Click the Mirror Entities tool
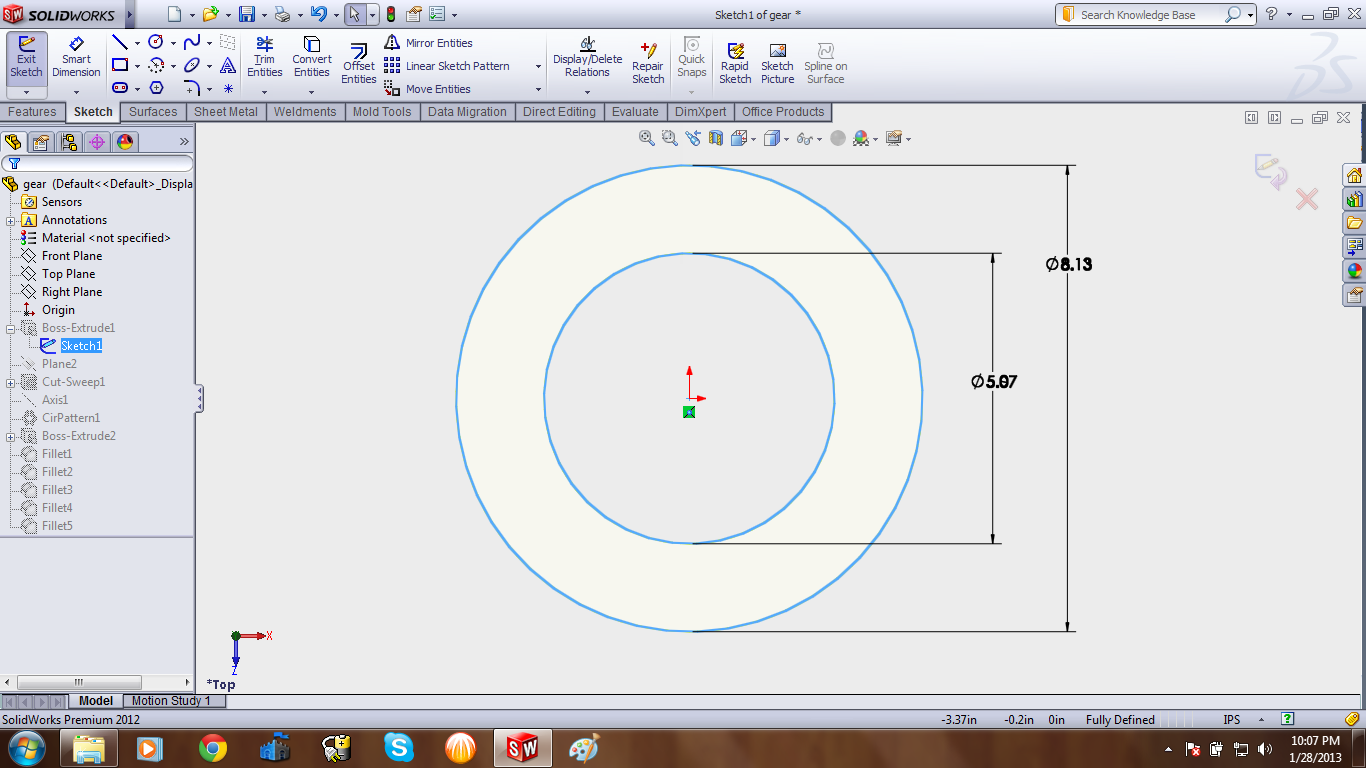The width and height of the screenshot is (1366, 768). point(429,43)
